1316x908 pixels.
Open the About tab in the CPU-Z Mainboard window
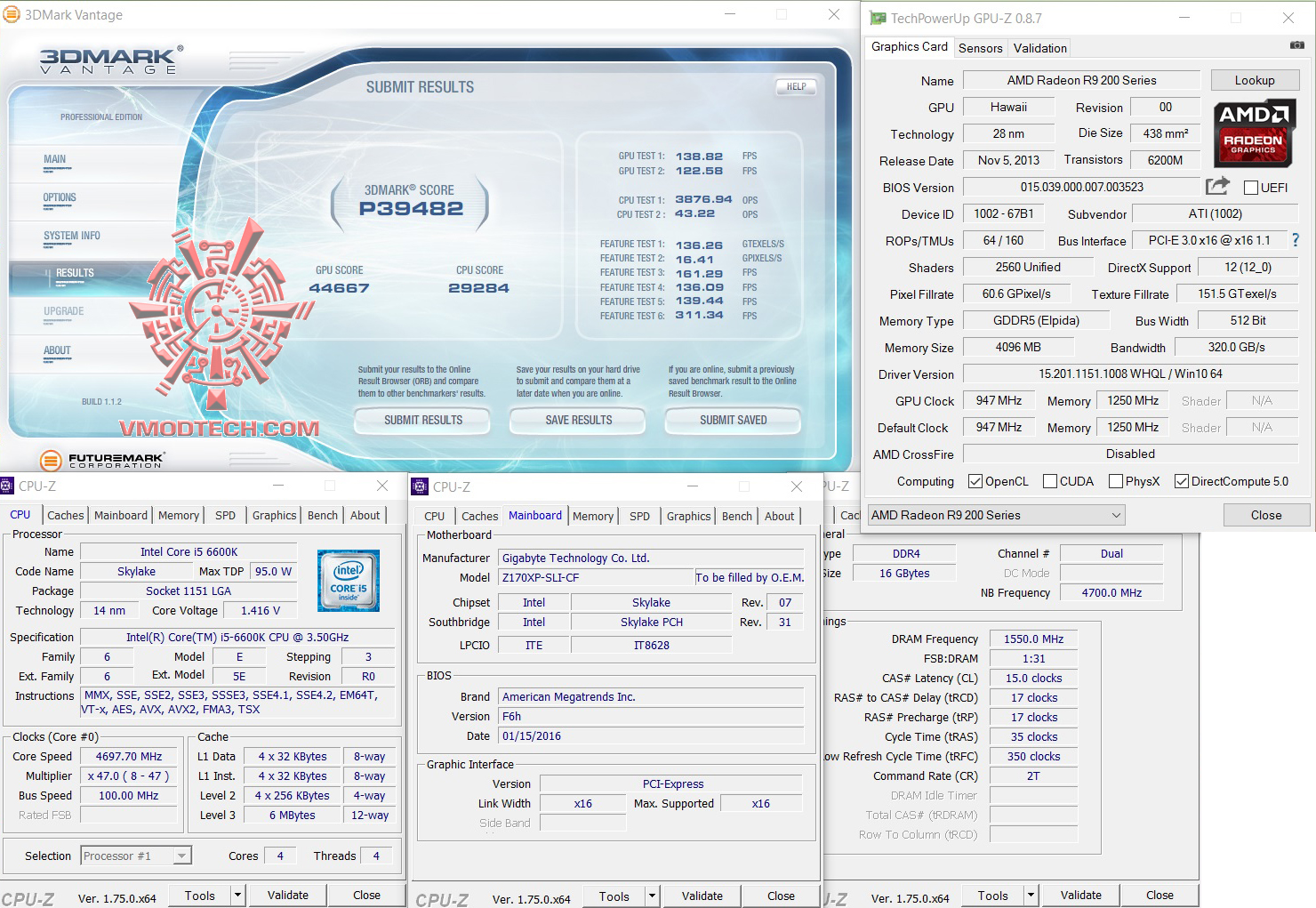click(x=780, y=516)
